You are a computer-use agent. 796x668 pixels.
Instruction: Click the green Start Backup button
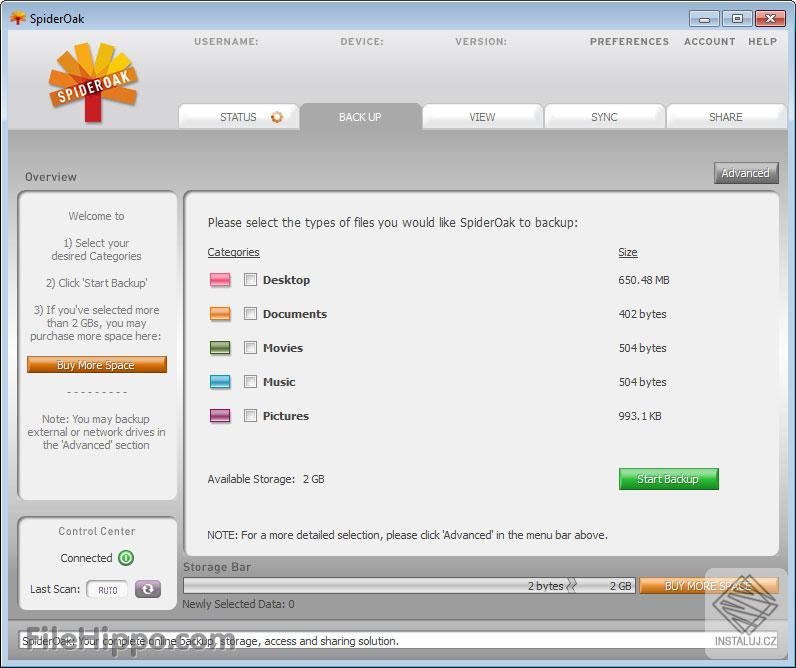point(669,479)
